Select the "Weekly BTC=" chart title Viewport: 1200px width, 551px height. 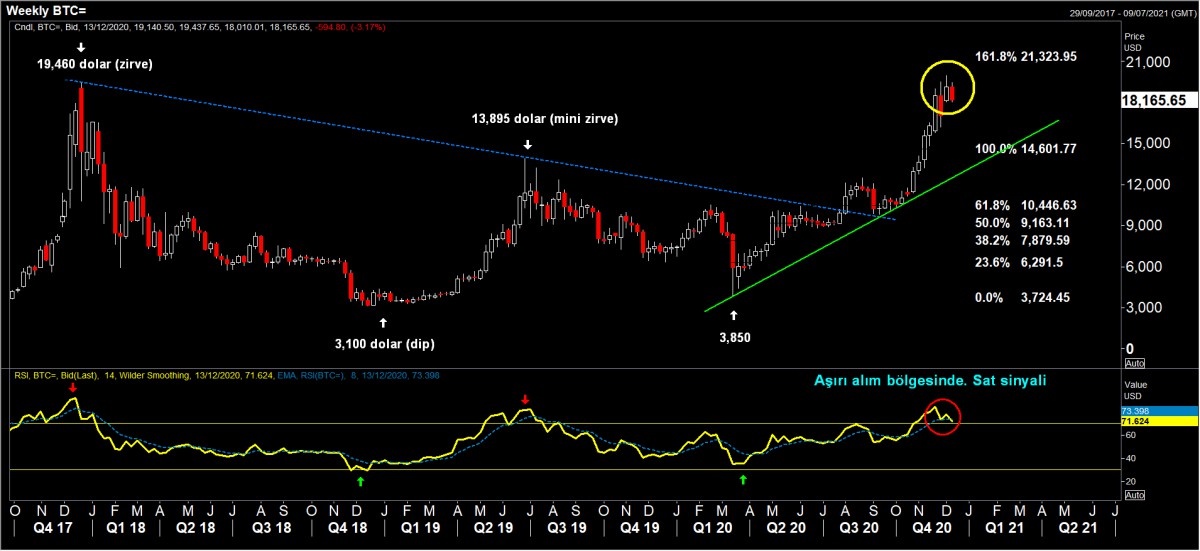44,9
